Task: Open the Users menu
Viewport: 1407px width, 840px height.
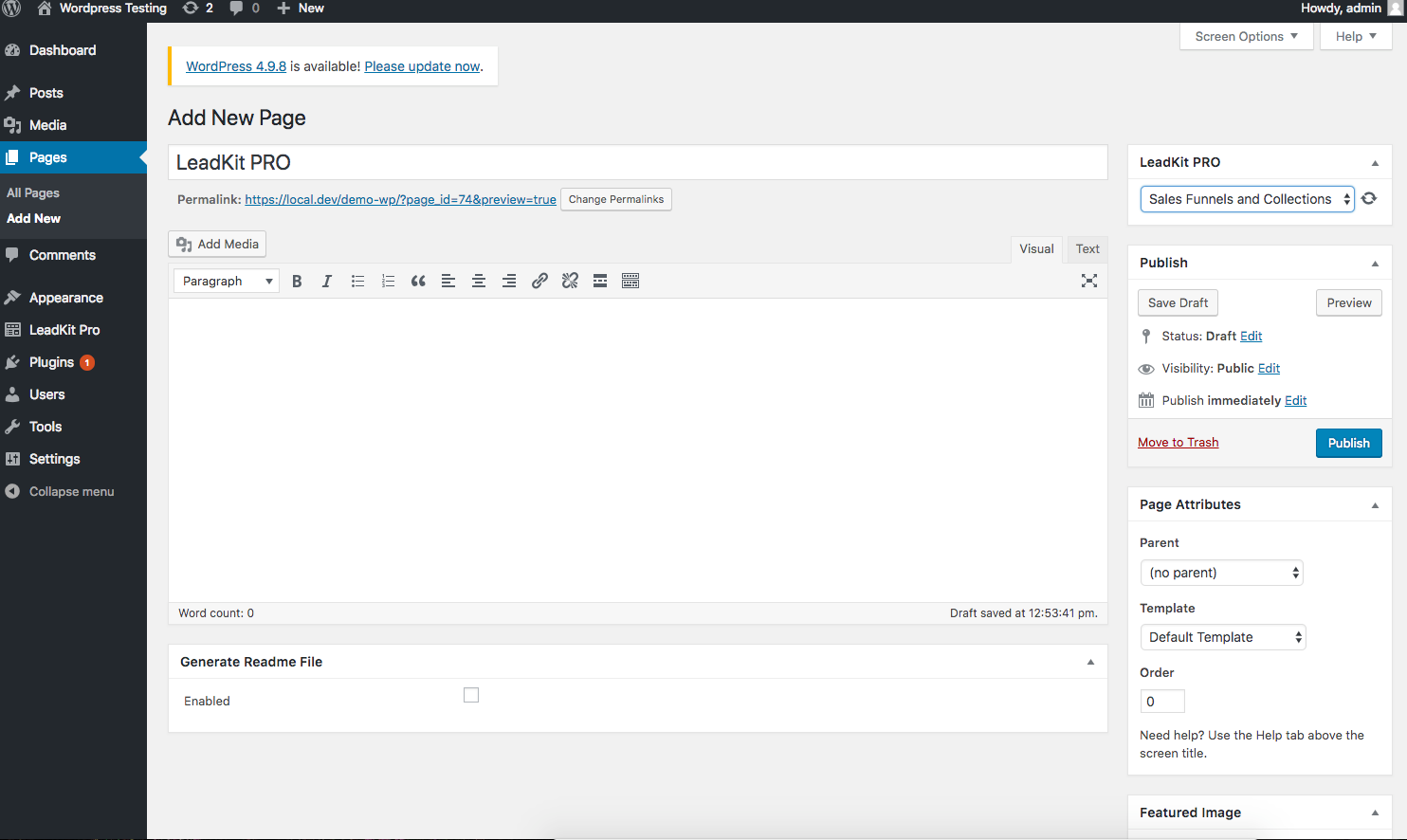Action: click(47, 394)
